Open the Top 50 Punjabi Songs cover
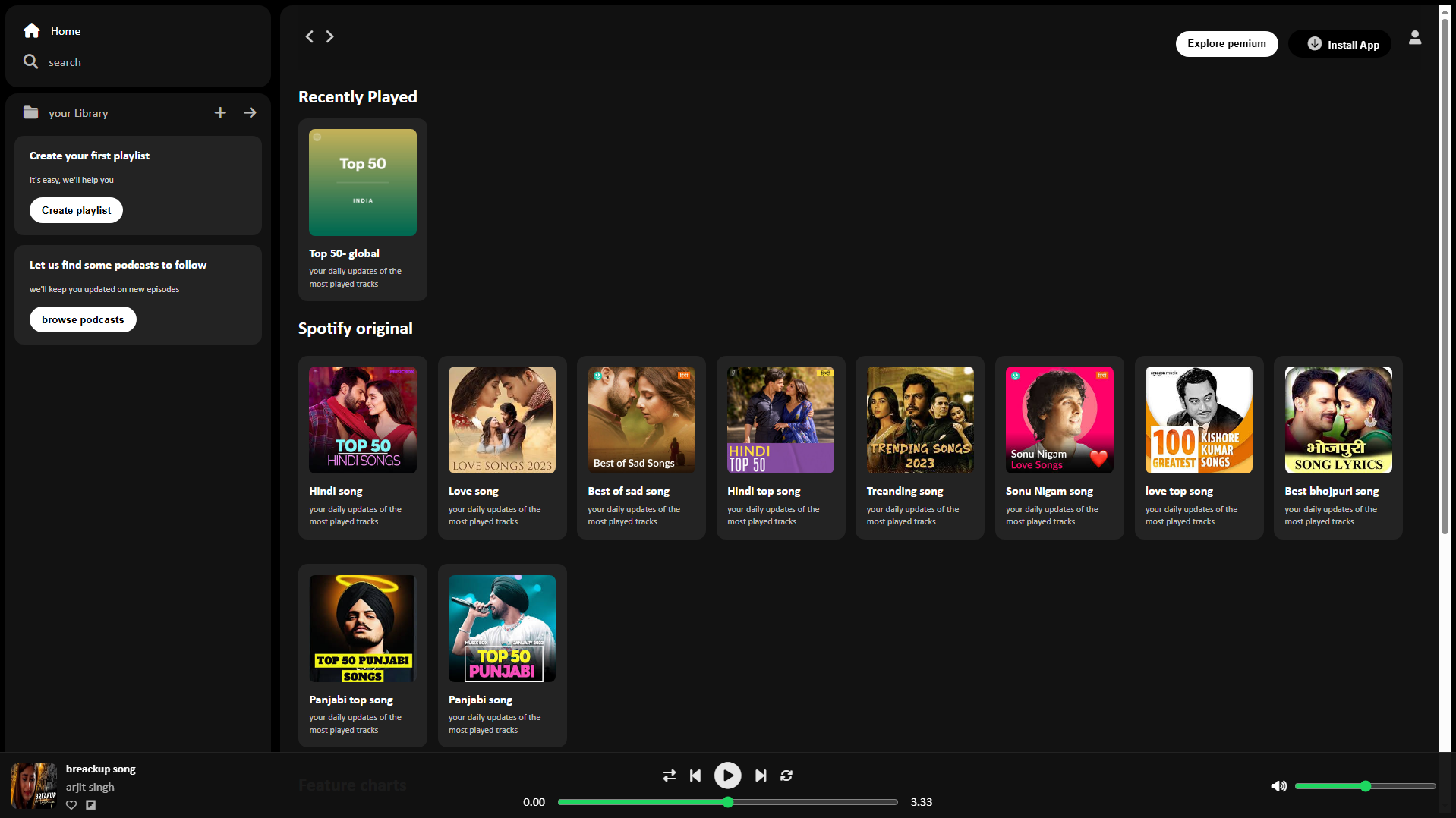This screenshot has height=818, width=1456. coord(363,628)
